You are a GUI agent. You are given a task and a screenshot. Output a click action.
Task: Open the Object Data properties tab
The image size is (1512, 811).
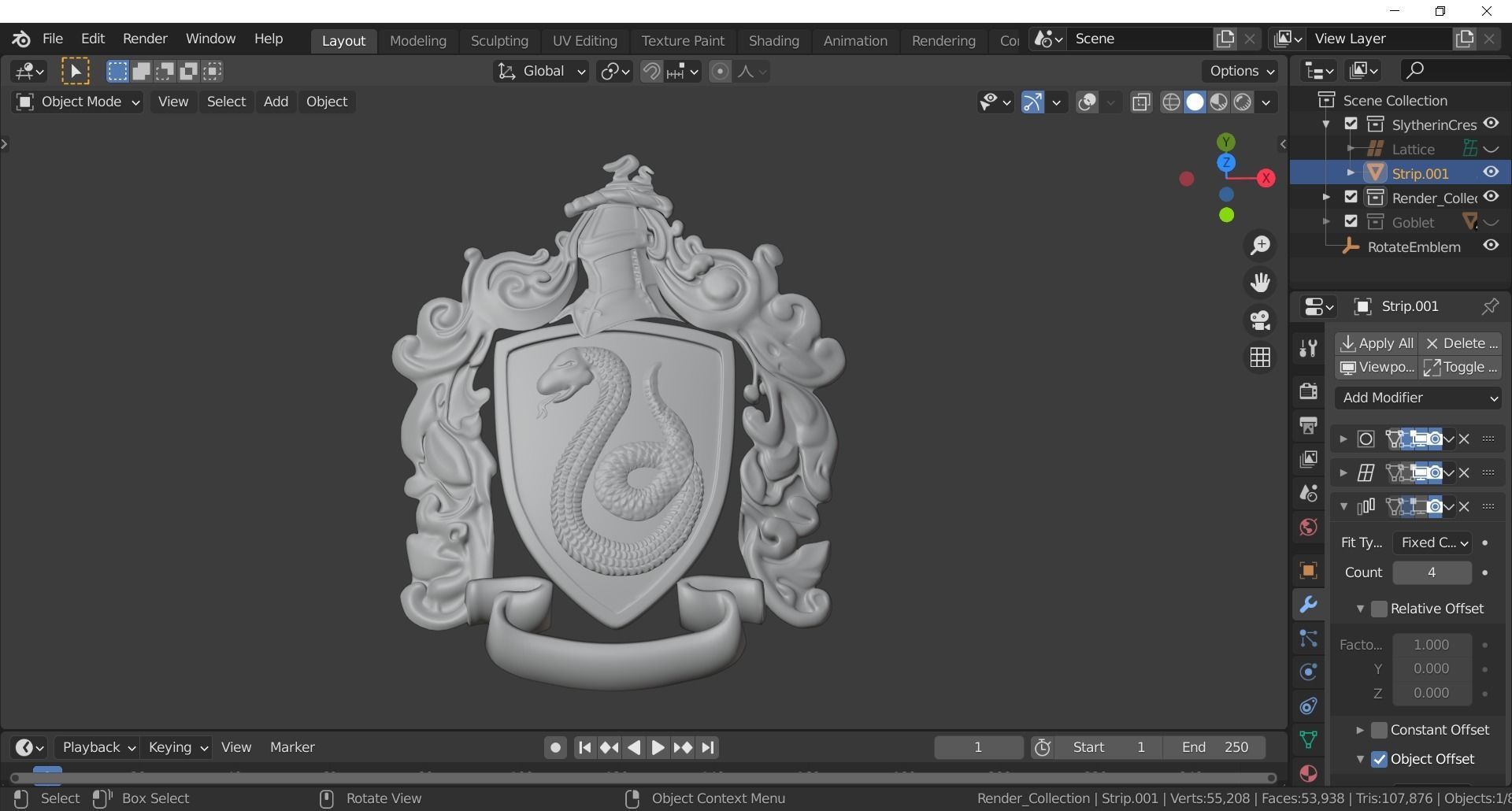[1308, 739]
